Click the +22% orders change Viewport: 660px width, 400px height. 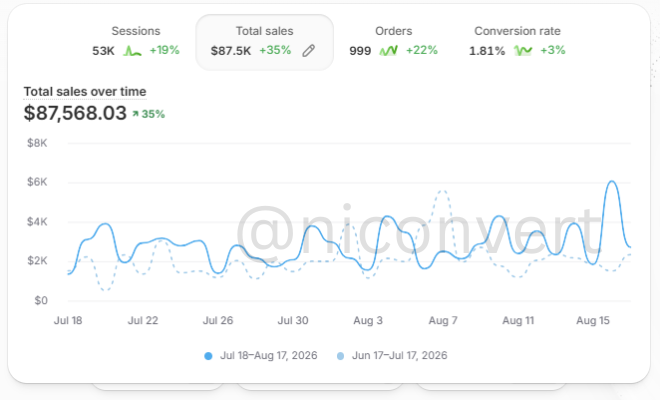(x=422, y=50)
